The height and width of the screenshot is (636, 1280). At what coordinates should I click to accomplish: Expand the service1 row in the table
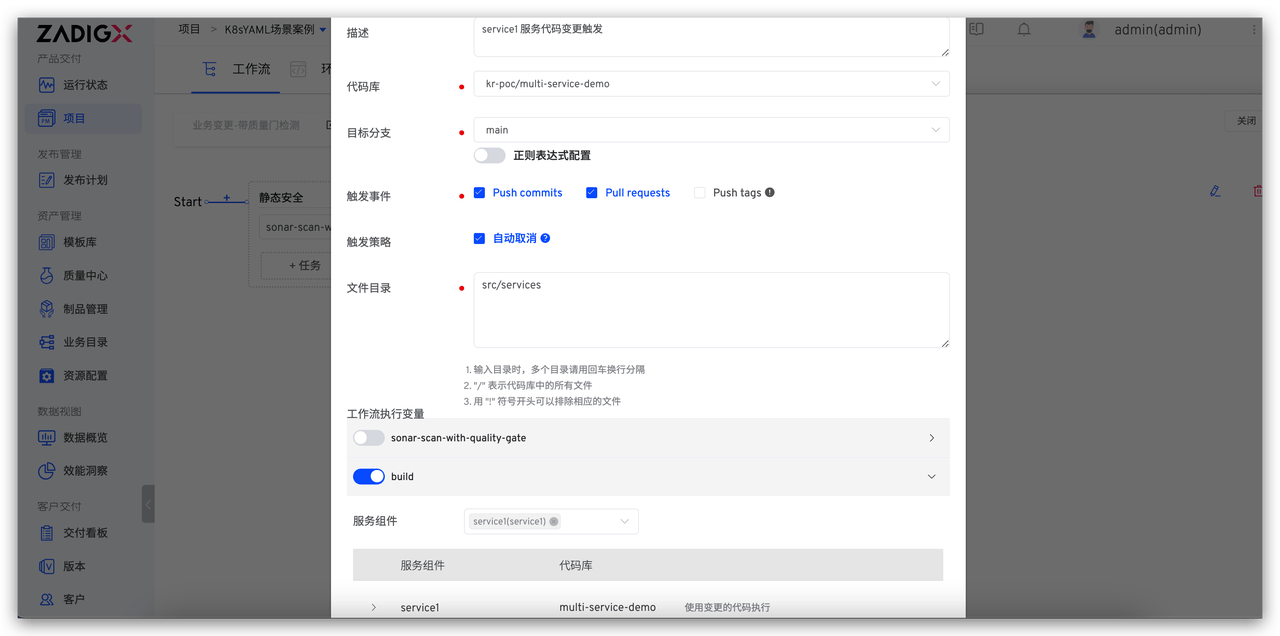(x=373, y=606)
